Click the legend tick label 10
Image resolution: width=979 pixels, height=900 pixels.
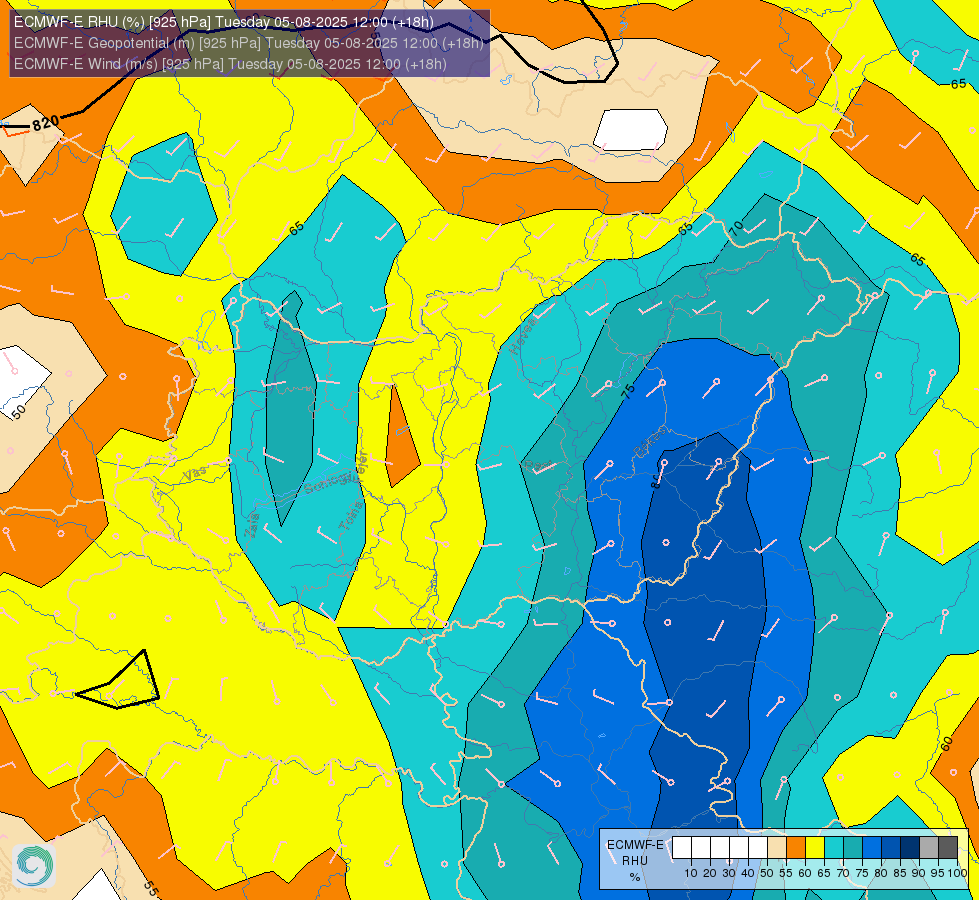click(x=691, y=873)
